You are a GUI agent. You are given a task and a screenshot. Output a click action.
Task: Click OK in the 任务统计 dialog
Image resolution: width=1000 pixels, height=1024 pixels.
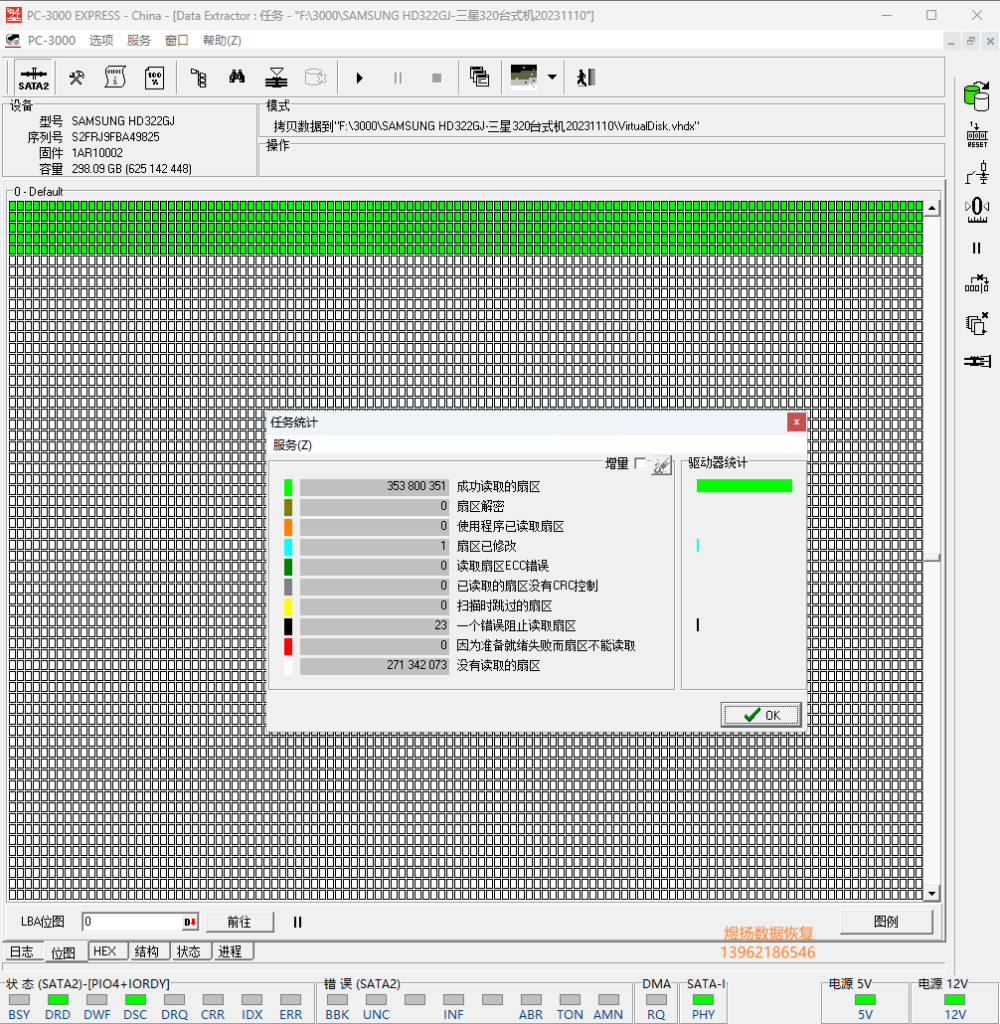pos(762,715)
